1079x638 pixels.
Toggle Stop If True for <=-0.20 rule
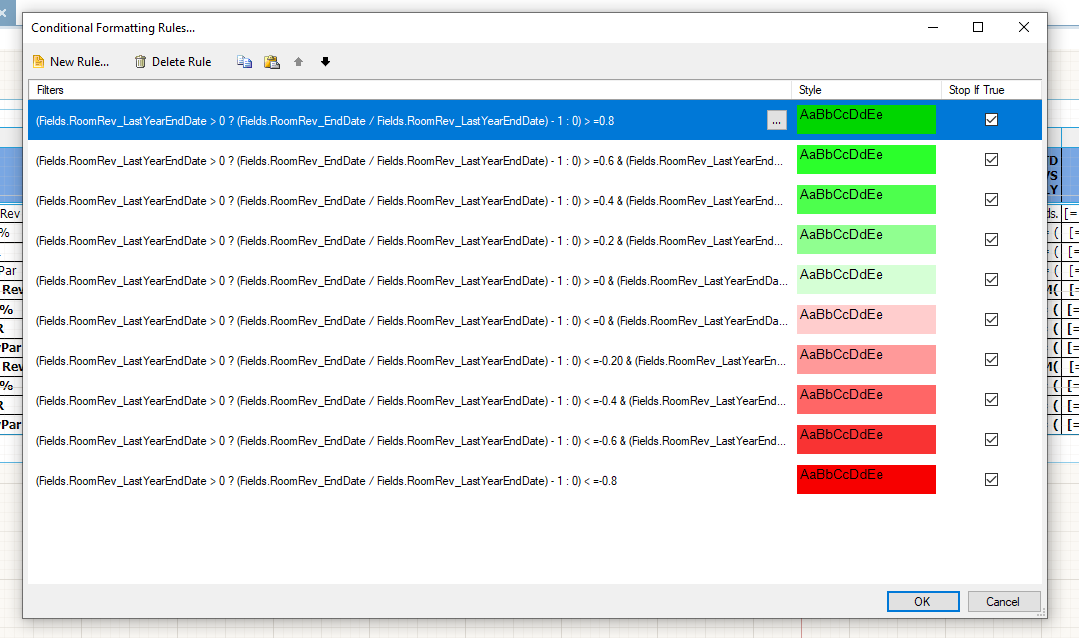coord(991,359)
